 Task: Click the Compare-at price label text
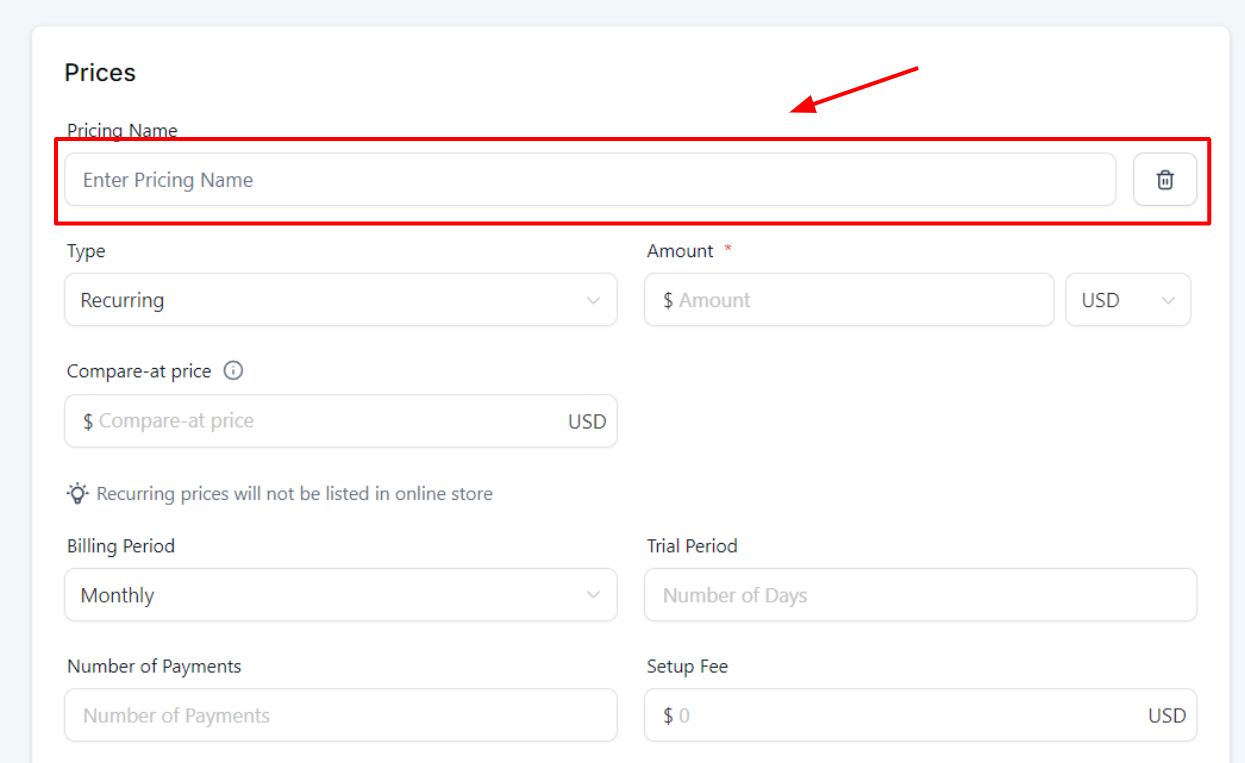pyautogui.click(x=139, y=371)
